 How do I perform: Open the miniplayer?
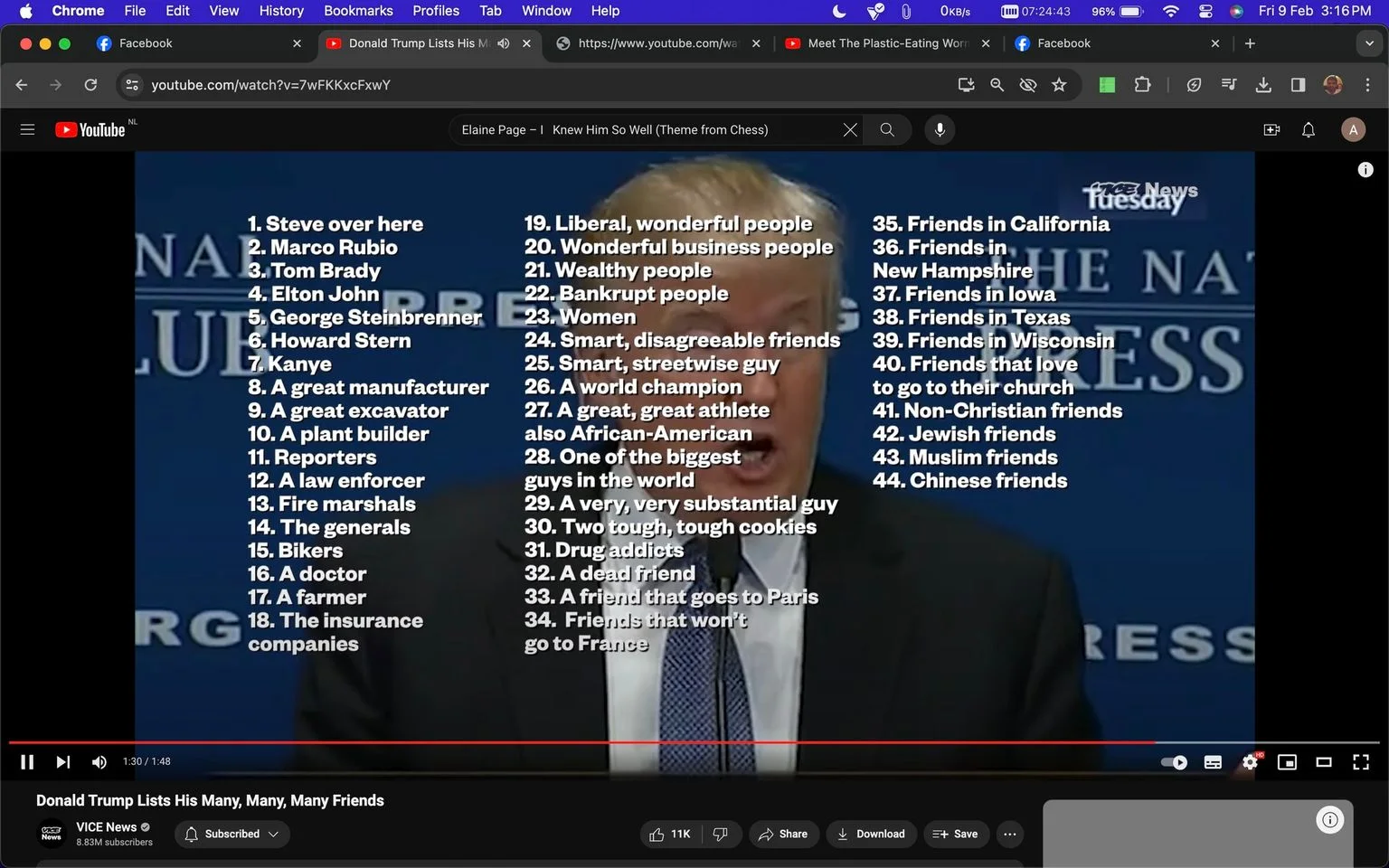pyautogui.click(x=1287, y=762)
